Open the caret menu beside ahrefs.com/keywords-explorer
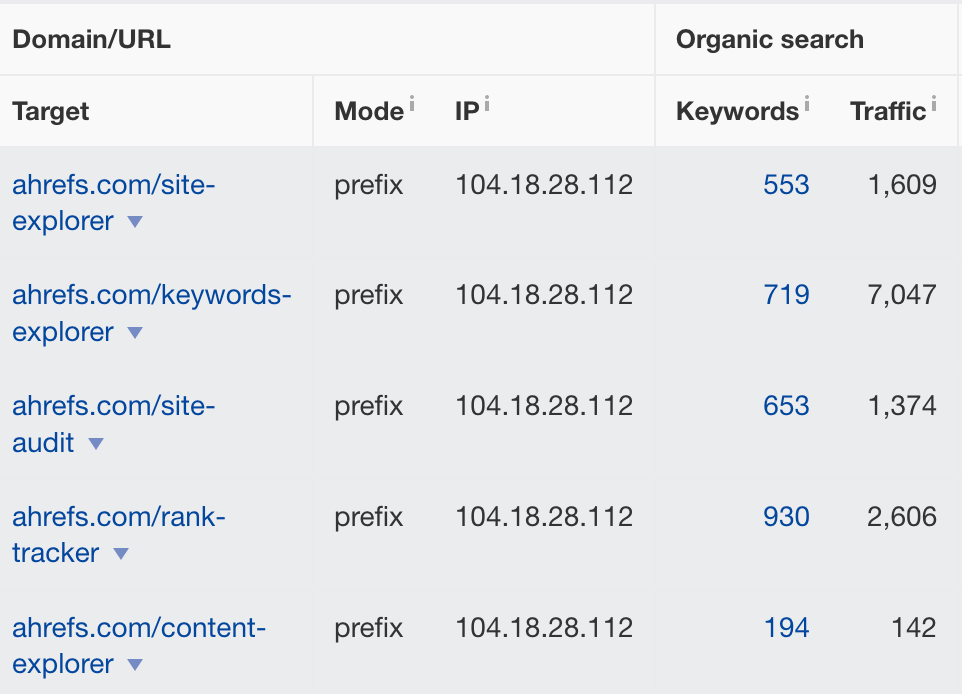This screenshot has width=962, height=694. [135, 332]
